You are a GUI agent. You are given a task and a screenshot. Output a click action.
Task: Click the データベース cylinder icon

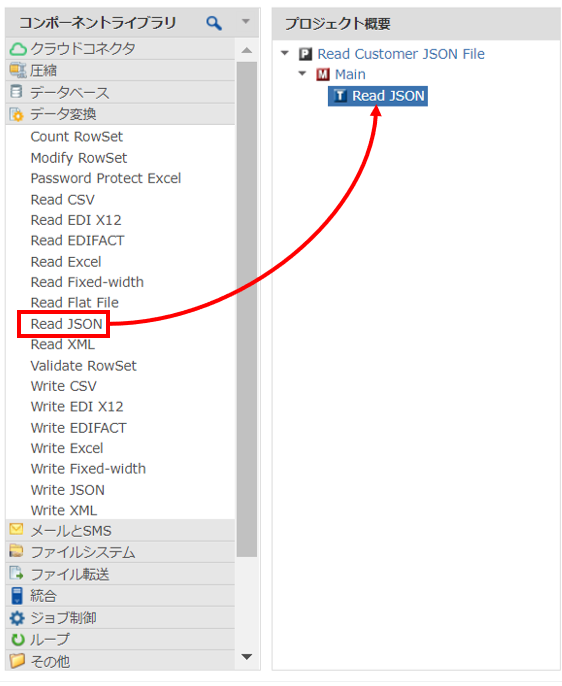tap(16, 91)
